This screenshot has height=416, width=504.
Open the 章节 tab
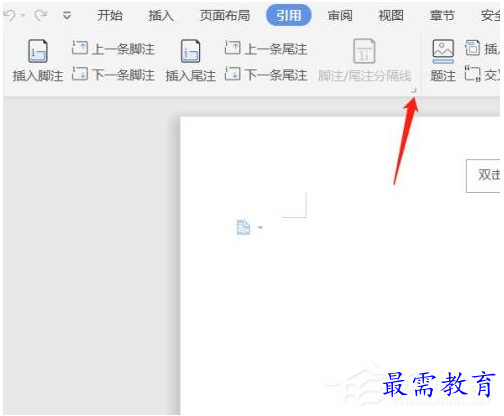point(442,15)
